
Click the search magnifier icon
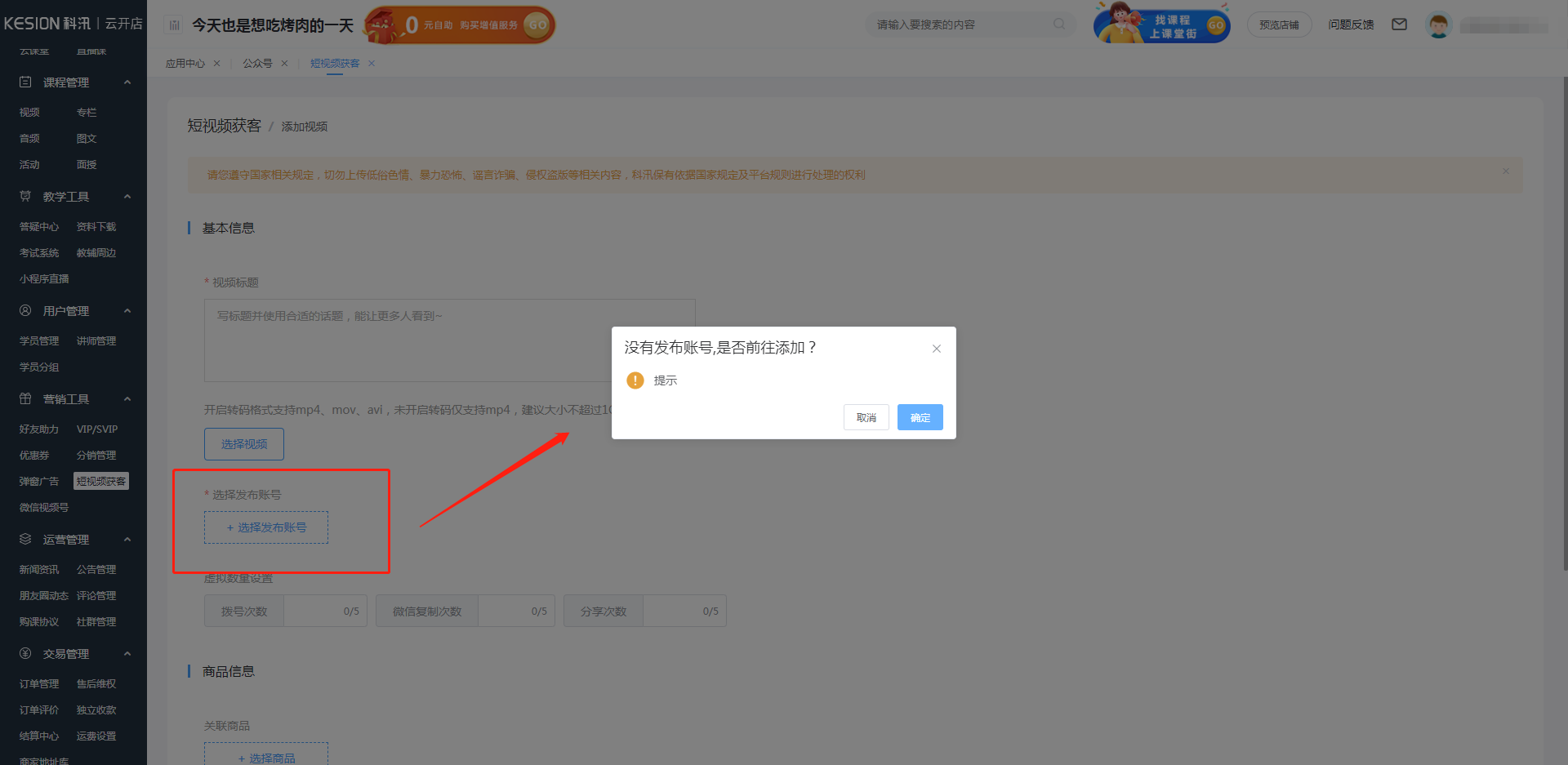point(1059,24)
